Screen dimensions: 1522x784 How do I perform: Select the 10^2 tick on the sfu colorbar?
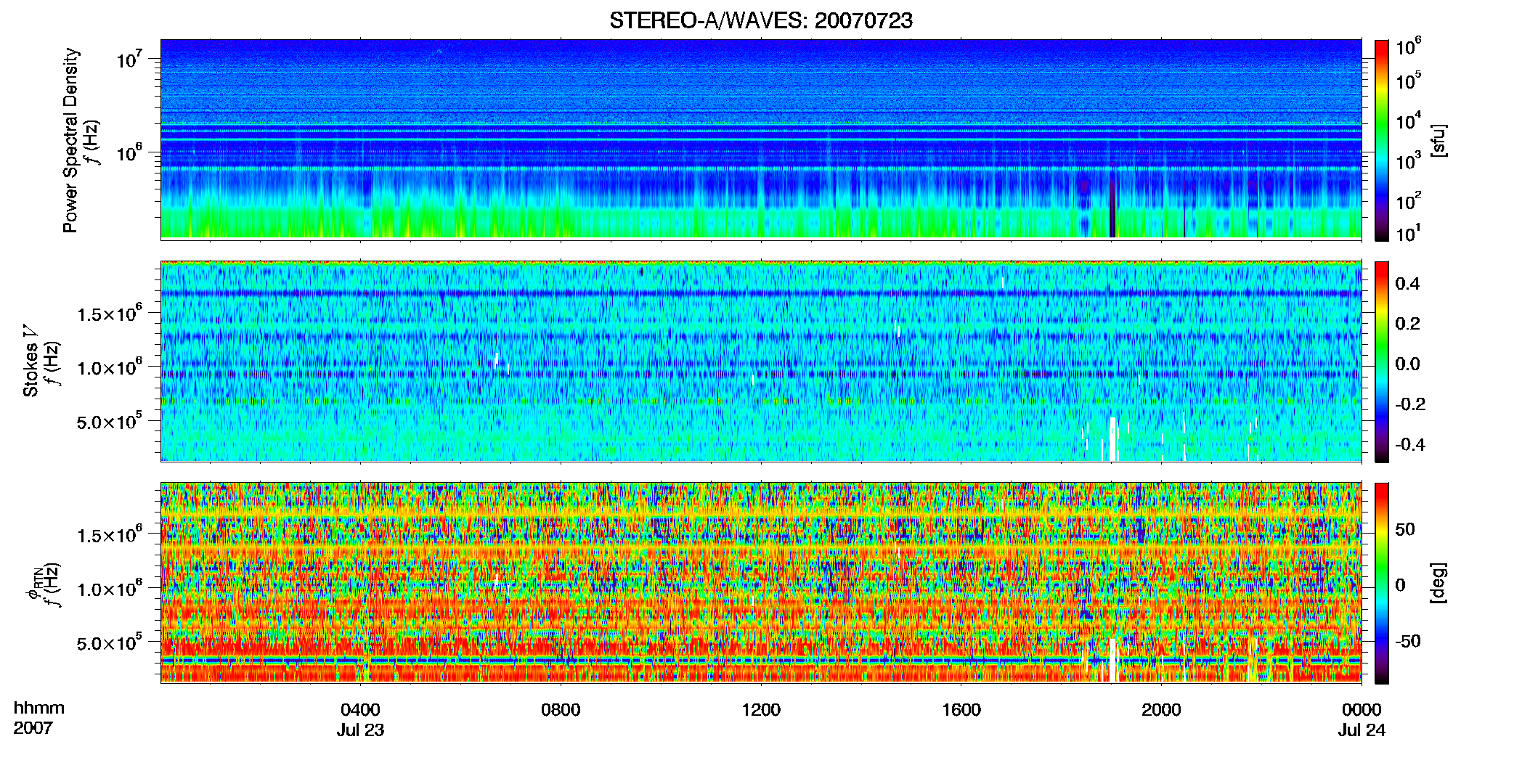(x=1409, y=200)
